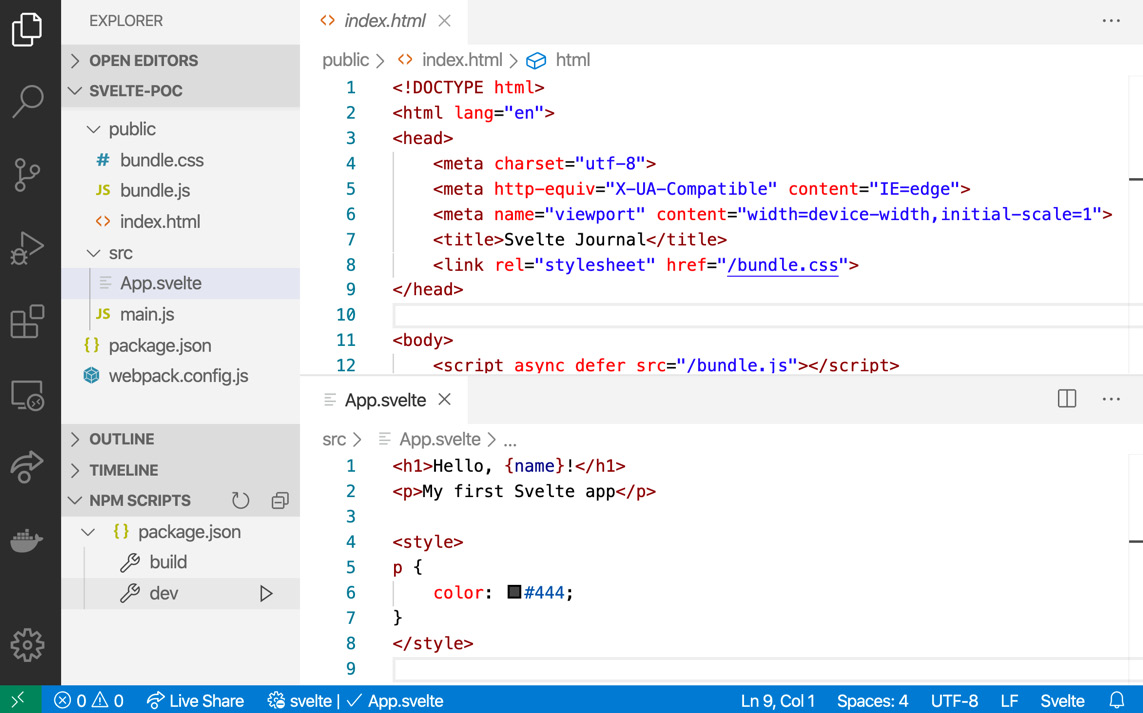Change indentation via Spaces: 4

click(x=873, y=701)
